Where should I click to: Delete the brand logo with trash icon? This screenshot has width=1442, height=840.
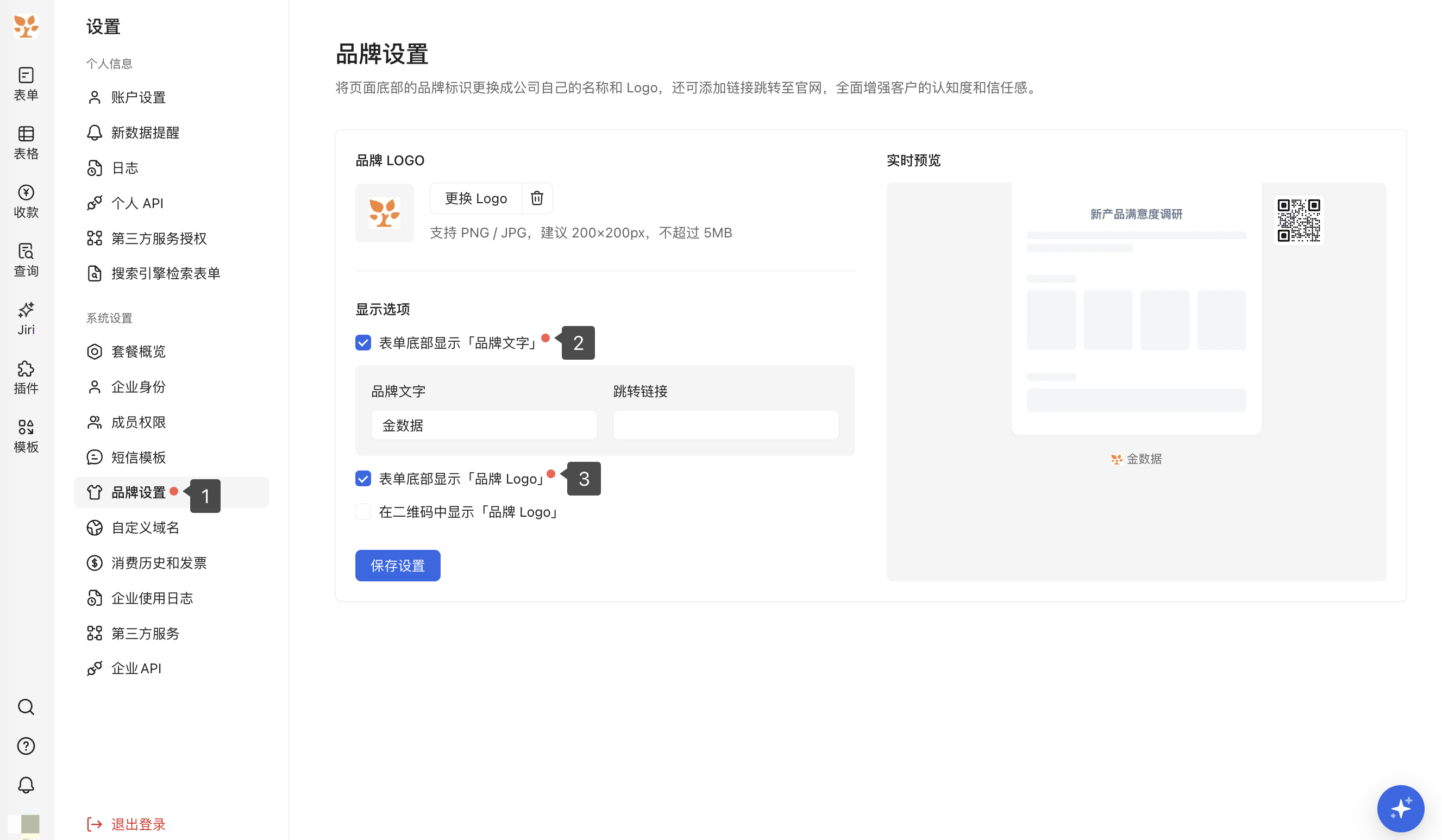click(x=537, y=198)
